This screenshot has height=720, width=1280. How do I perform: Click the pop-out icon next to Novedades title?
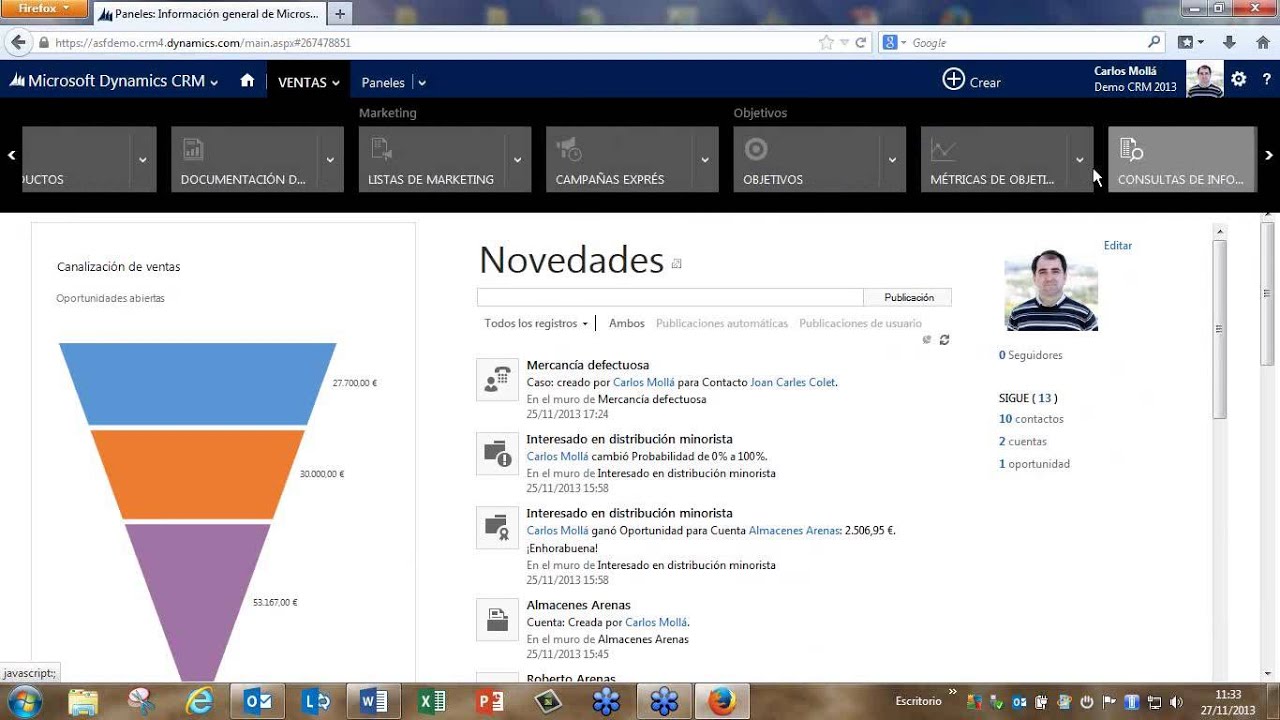676,264
